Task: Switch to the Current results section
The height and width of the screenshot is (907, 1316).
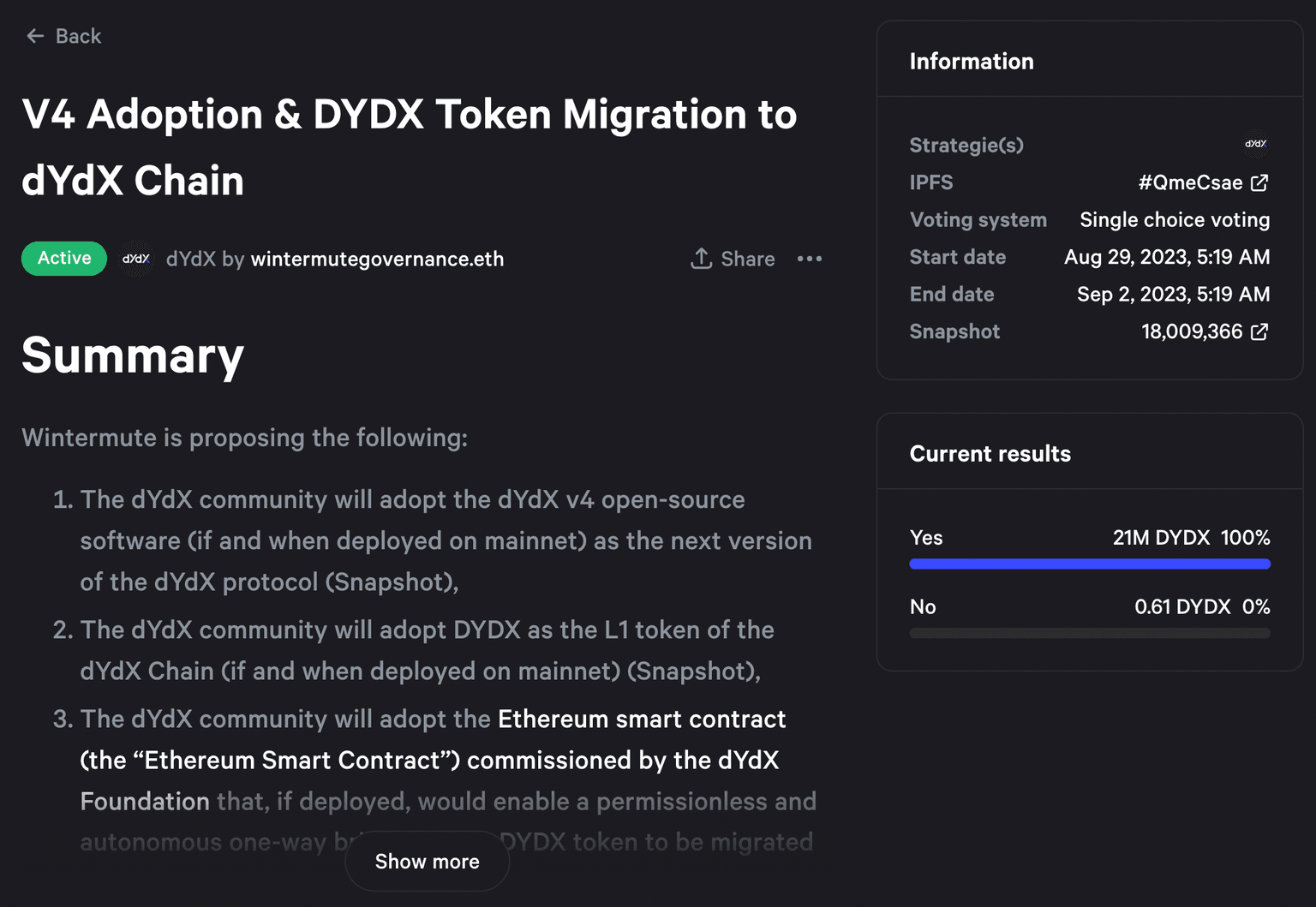Action: [x=990, y=453]
